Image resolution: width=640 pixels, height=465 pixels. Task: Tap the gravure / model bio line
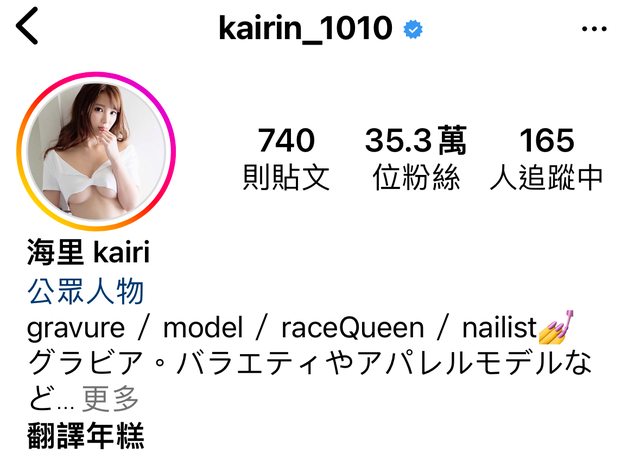(301, 327)
